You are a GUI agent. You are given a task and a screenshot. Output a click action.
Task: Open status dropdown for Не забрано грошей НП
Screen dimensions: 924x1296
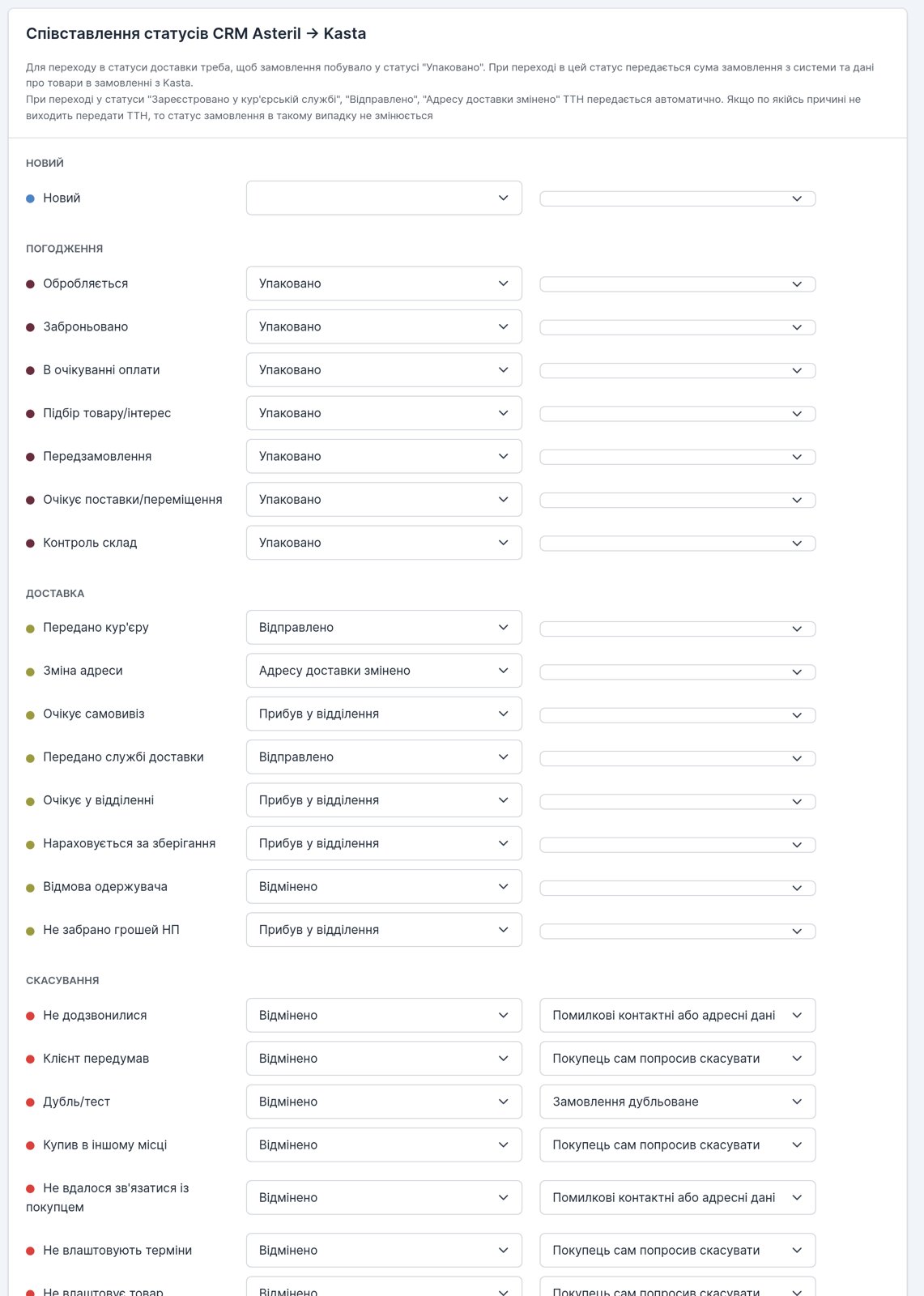coord(384,930)
